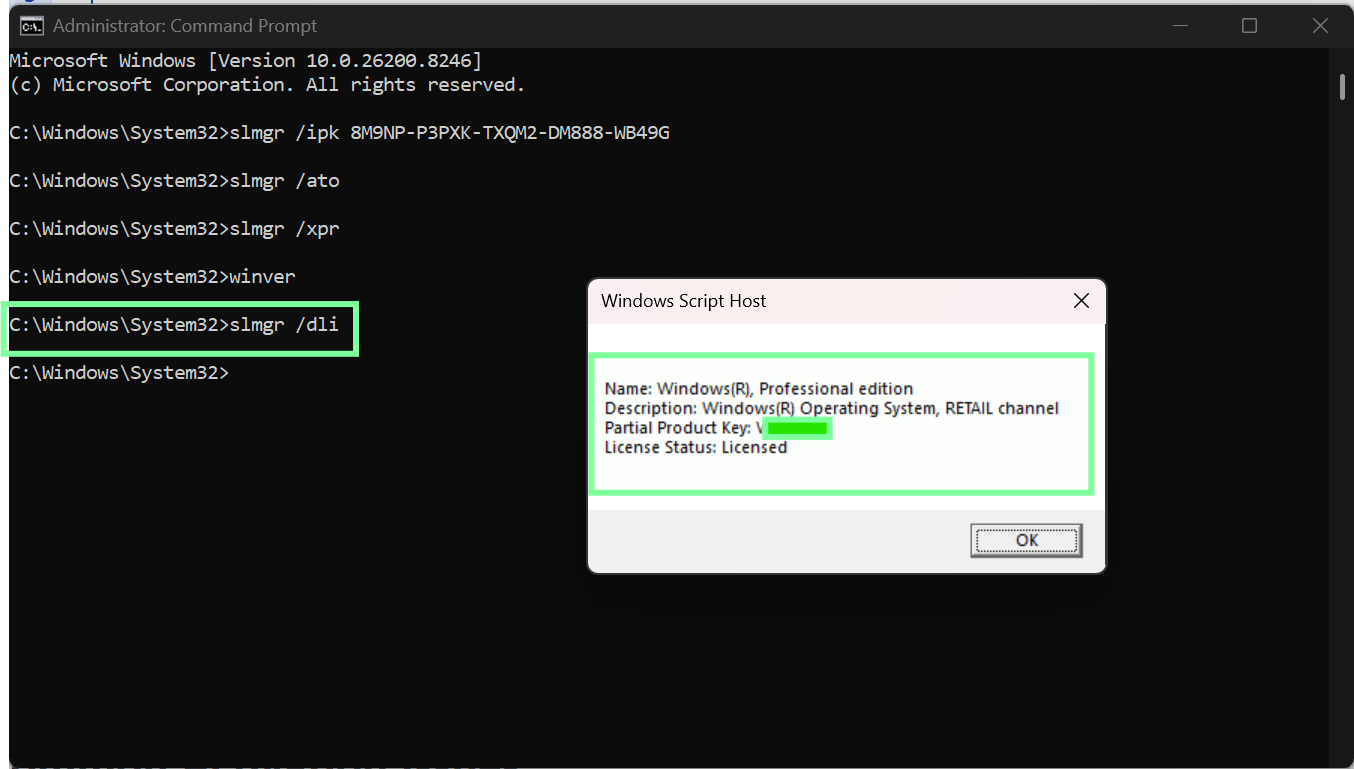Screen dimensions: 1354x769
Task: Maximize the Command Prompt window
Action: pyautogui.click(x=1249, y=26)
